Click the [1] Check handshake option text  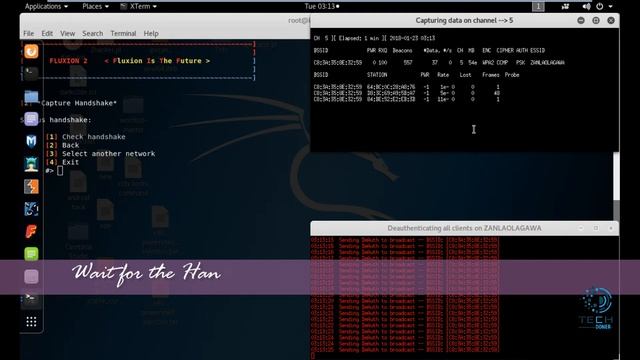(86, 137)
